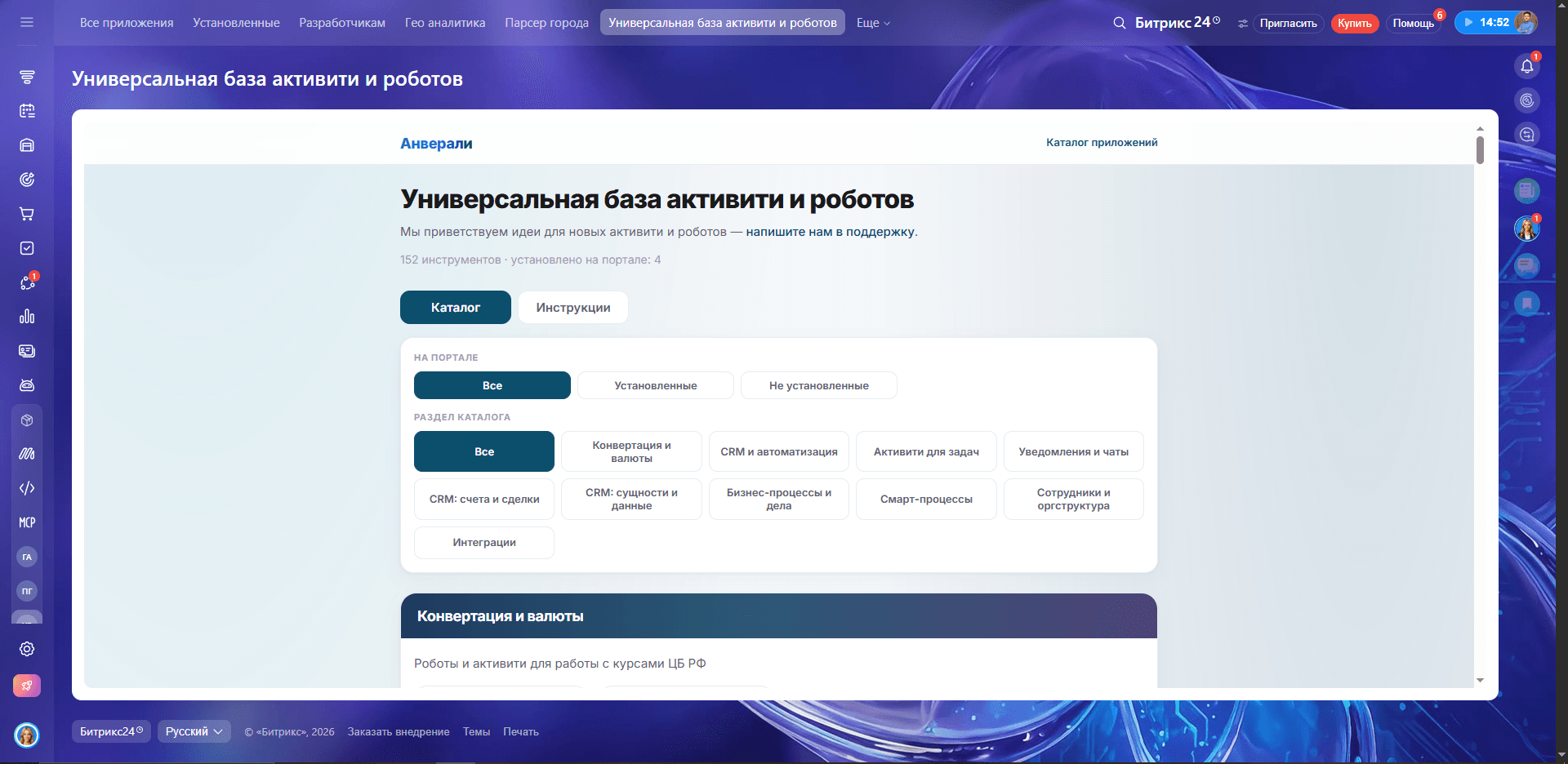Open 'Парсер города' in top menu
This screenshot has width=1568, height=764.
click(x=546, y=23)
